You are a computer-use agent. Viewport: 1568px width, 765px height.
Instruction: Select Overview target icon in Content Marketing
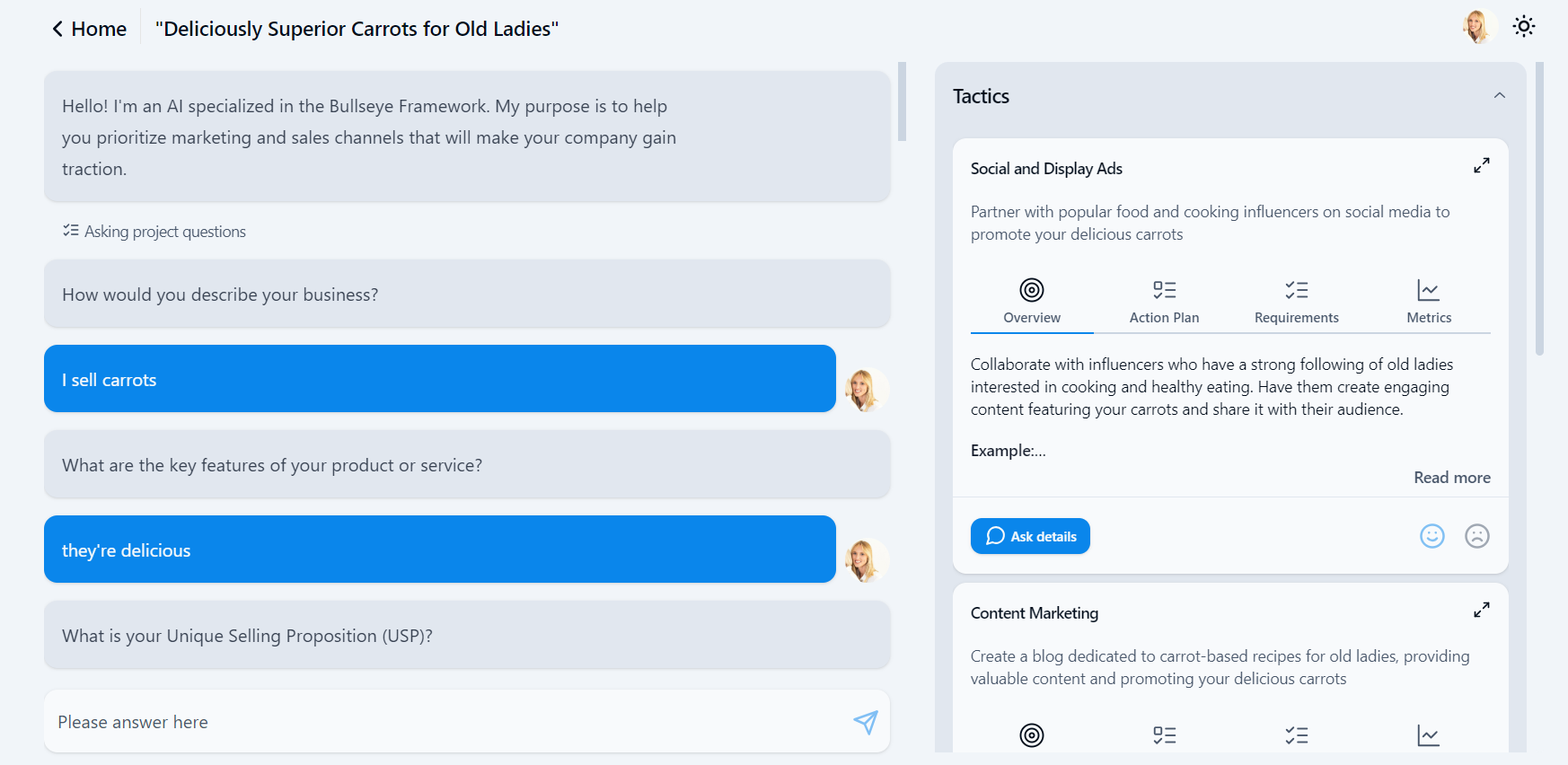pyautogui.click(x=1032, y=735)
